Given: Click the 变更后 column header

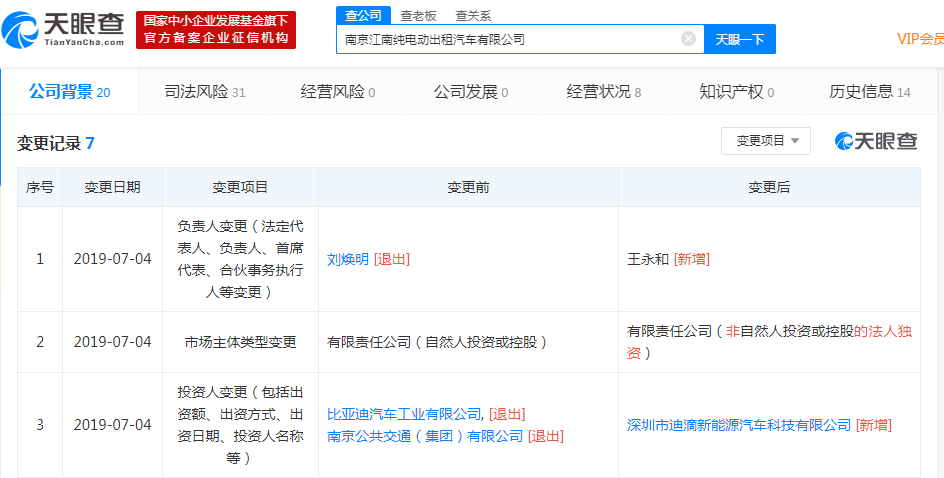Looking at the screenshot, I should 769,187.
